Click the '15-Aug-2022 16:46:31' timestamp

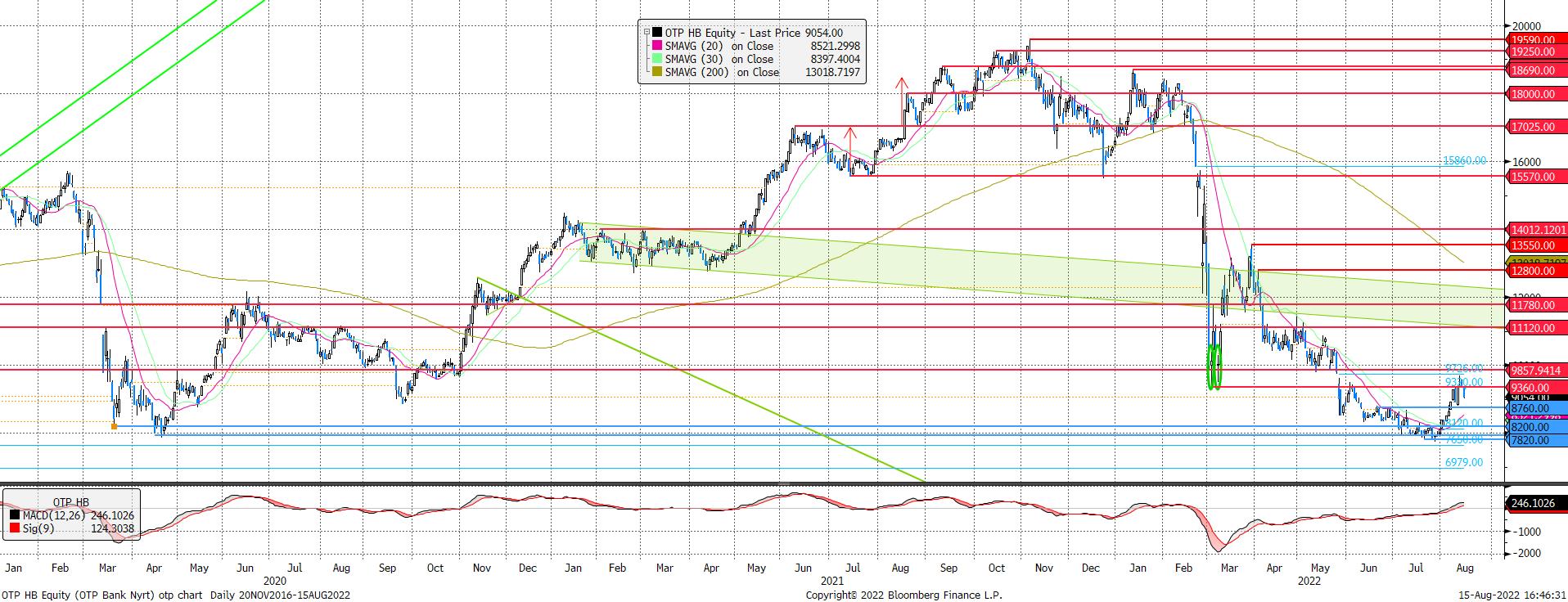click(1512, 595)
